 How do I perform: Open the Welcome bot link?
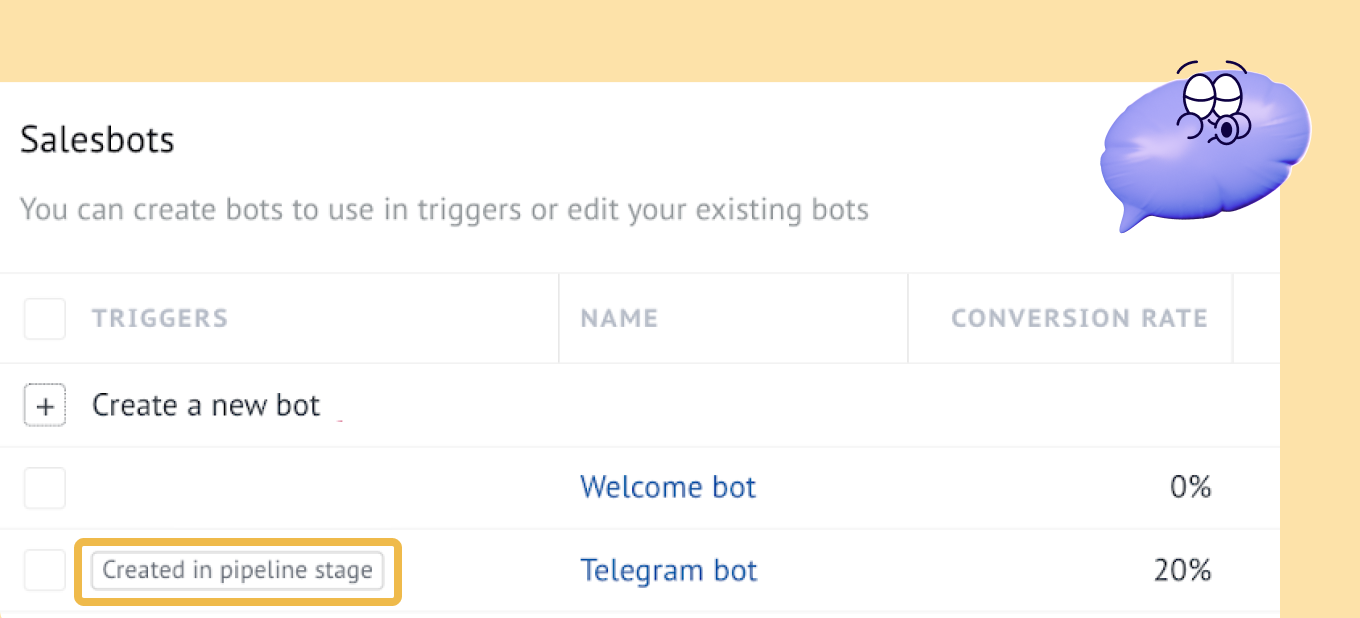click(668, 487)
